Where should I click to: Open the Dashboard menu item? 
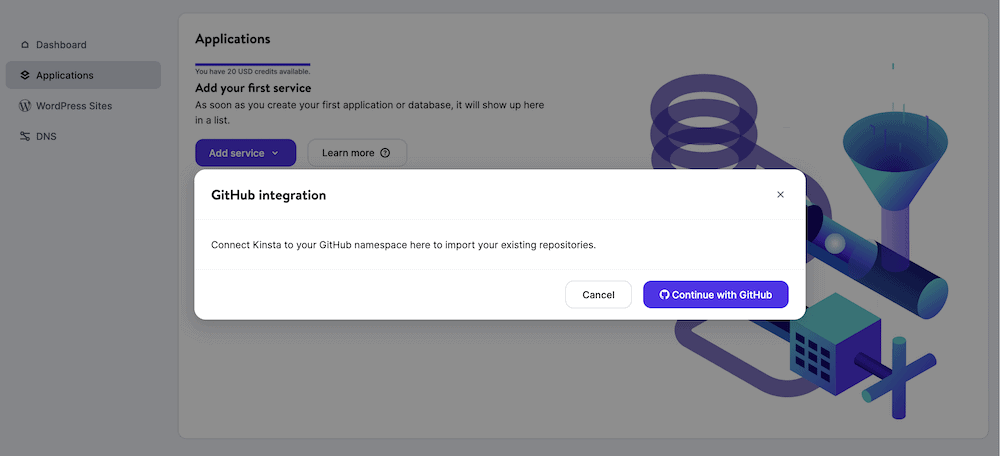pyautogui.click(x=61, y=45)
